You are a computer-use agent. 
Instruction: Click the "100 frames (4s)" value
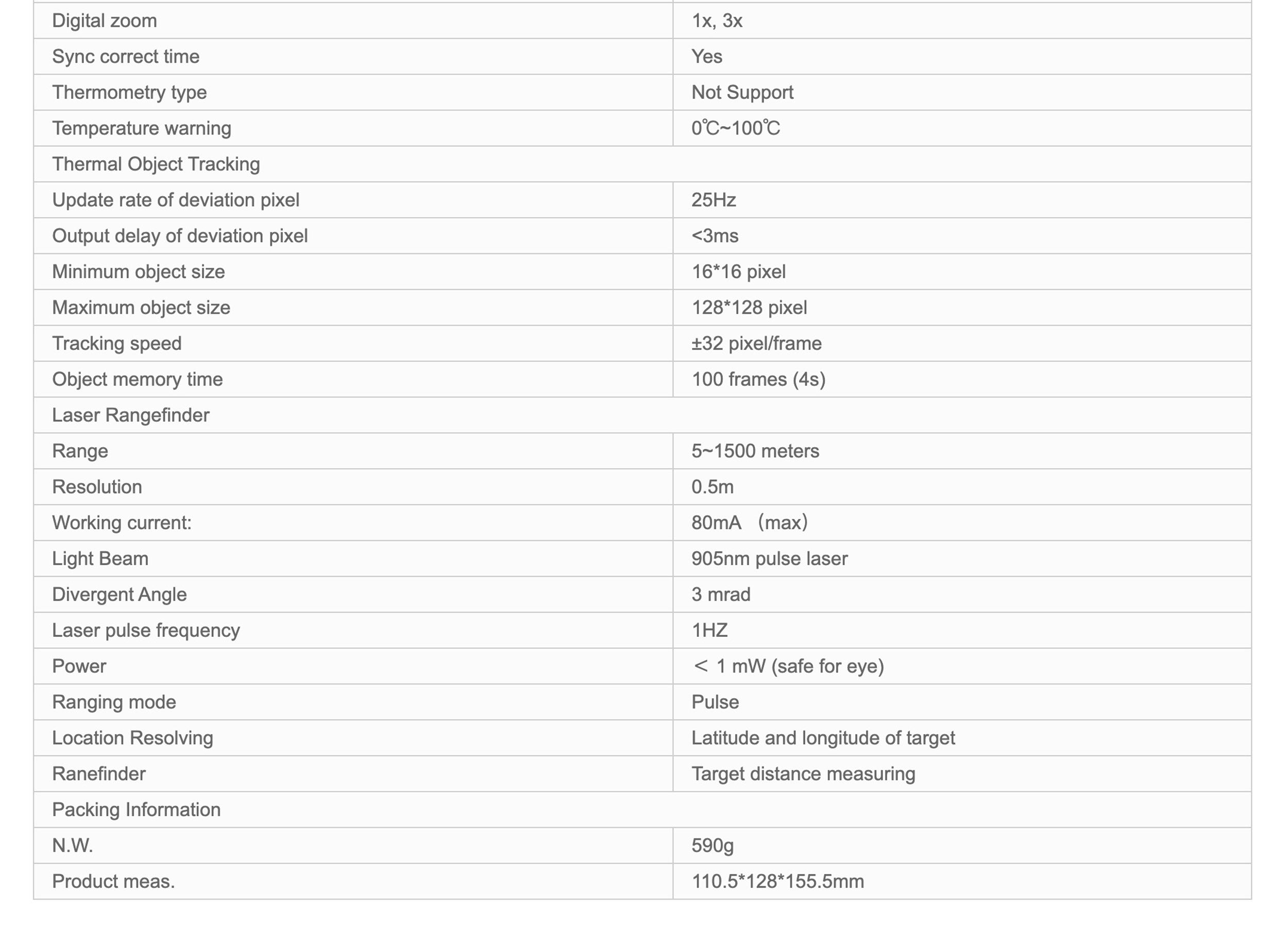coord(758,379)
